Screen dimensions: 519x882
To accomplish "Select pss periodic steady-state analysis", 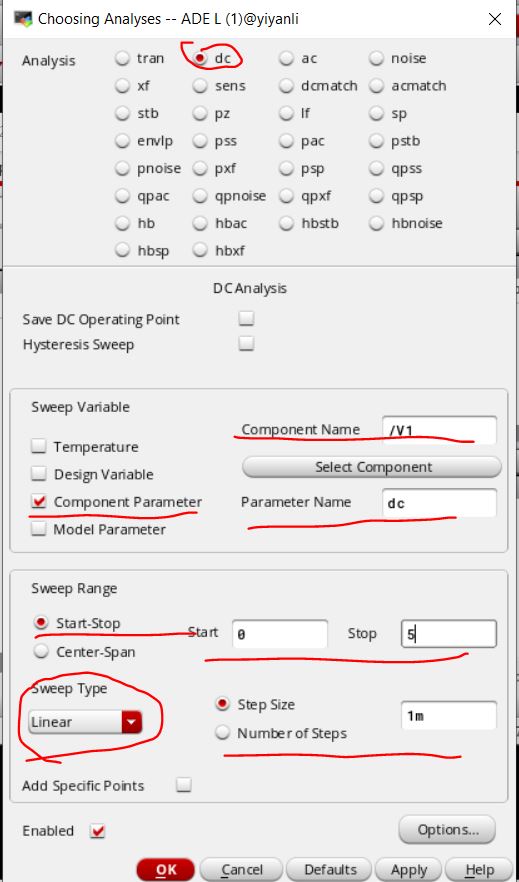I will tap(200, 141).
